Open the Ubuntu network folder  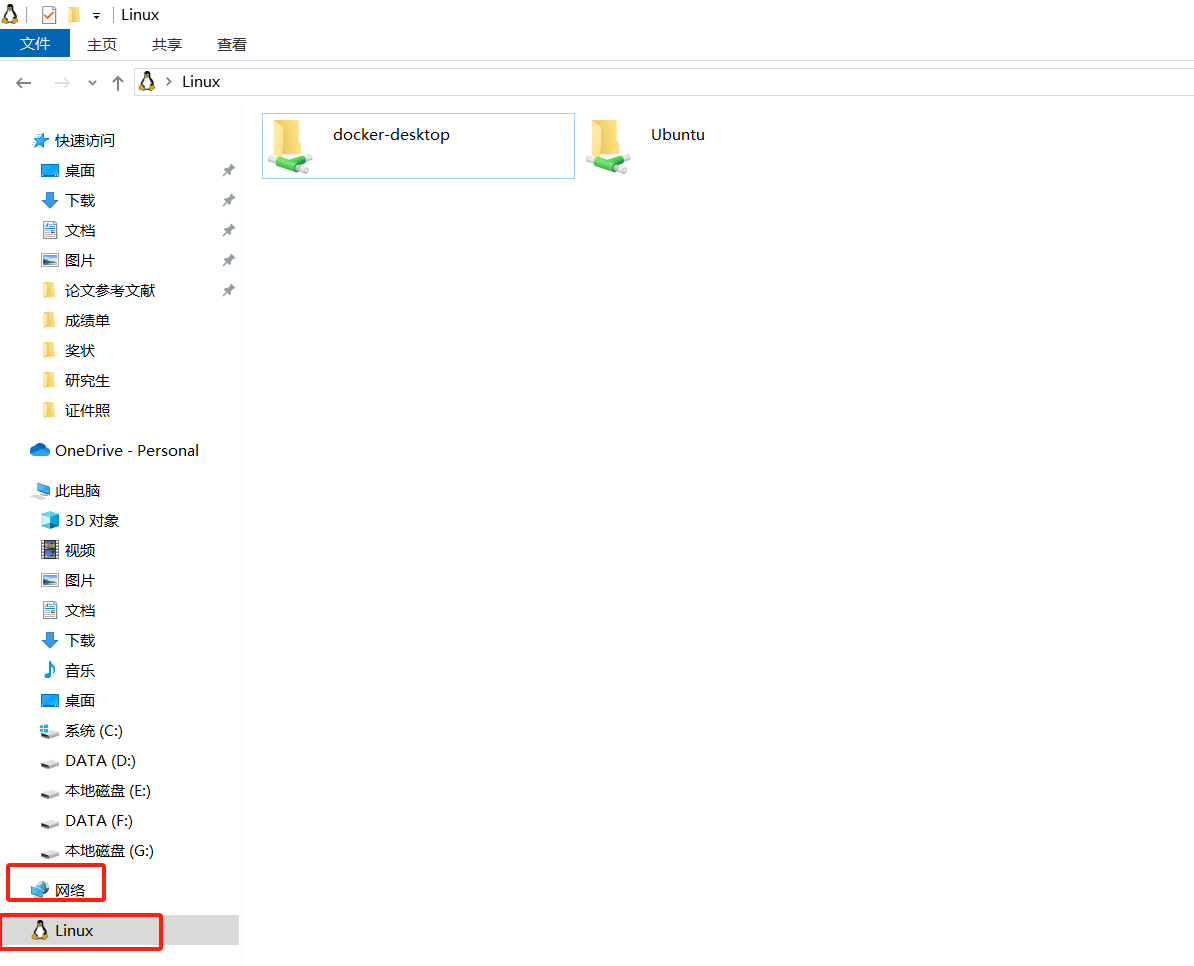(x=647, y=146)
